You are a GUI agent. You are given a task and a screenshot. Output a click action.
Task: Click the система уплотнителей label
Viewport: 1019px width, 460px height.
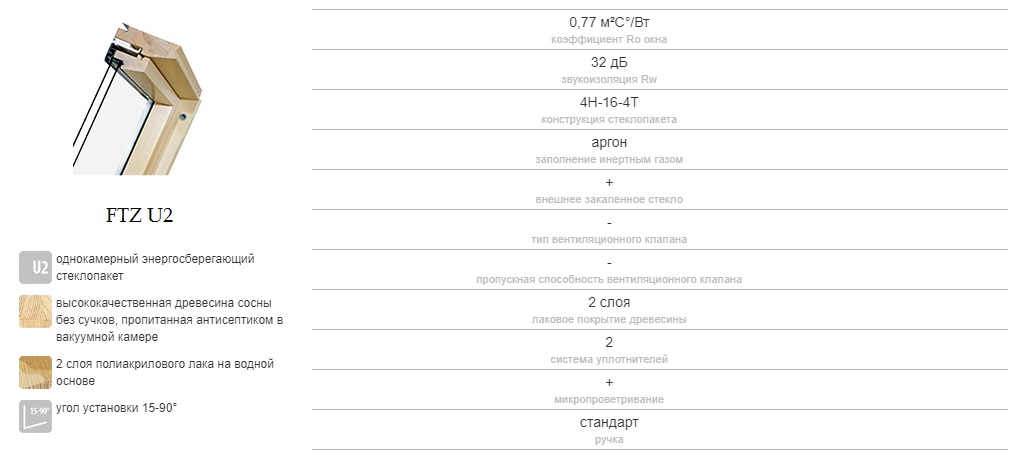coord(609,360)
